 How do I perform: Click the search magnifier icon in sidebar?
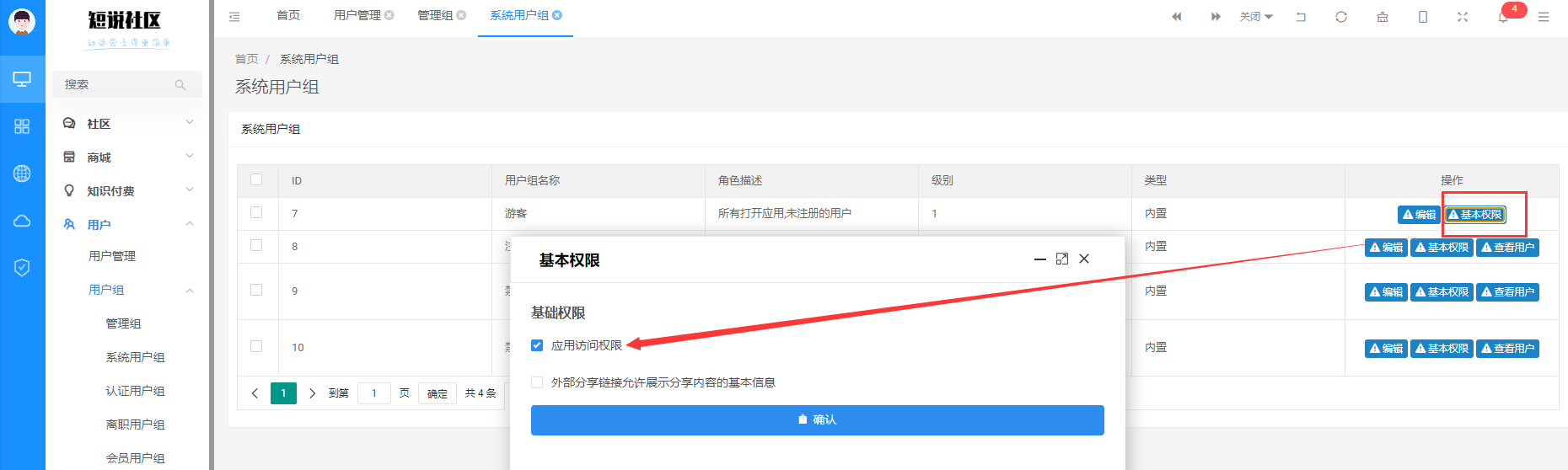[180, 84]
